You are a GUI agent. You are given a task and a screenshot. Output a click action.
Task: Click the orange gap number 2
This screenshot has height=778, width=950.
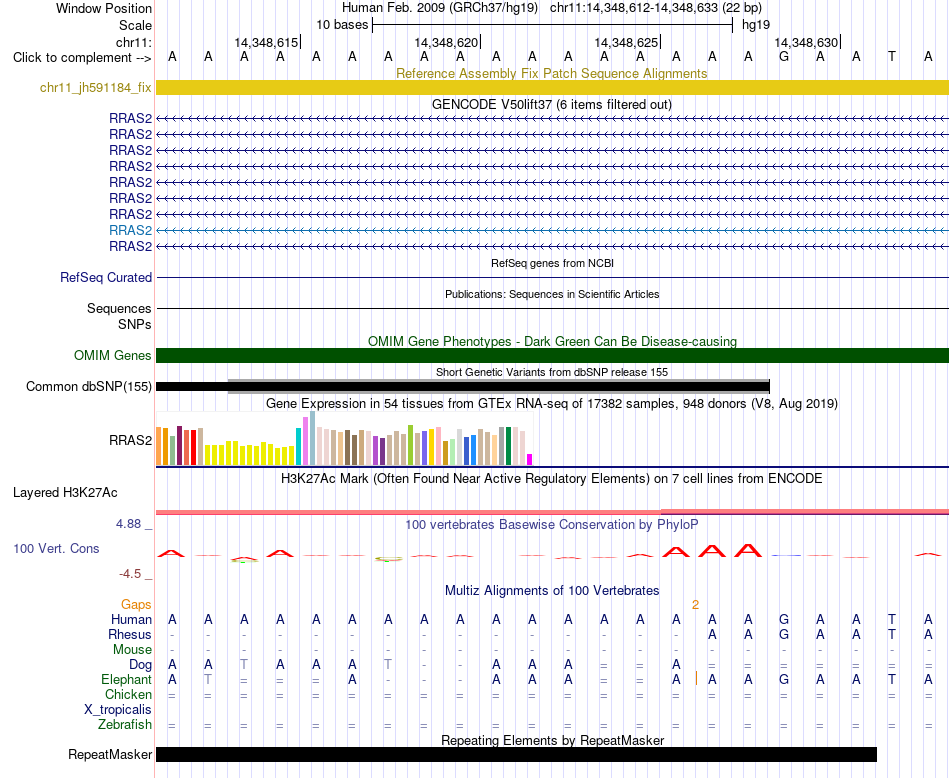pos(696,605)
